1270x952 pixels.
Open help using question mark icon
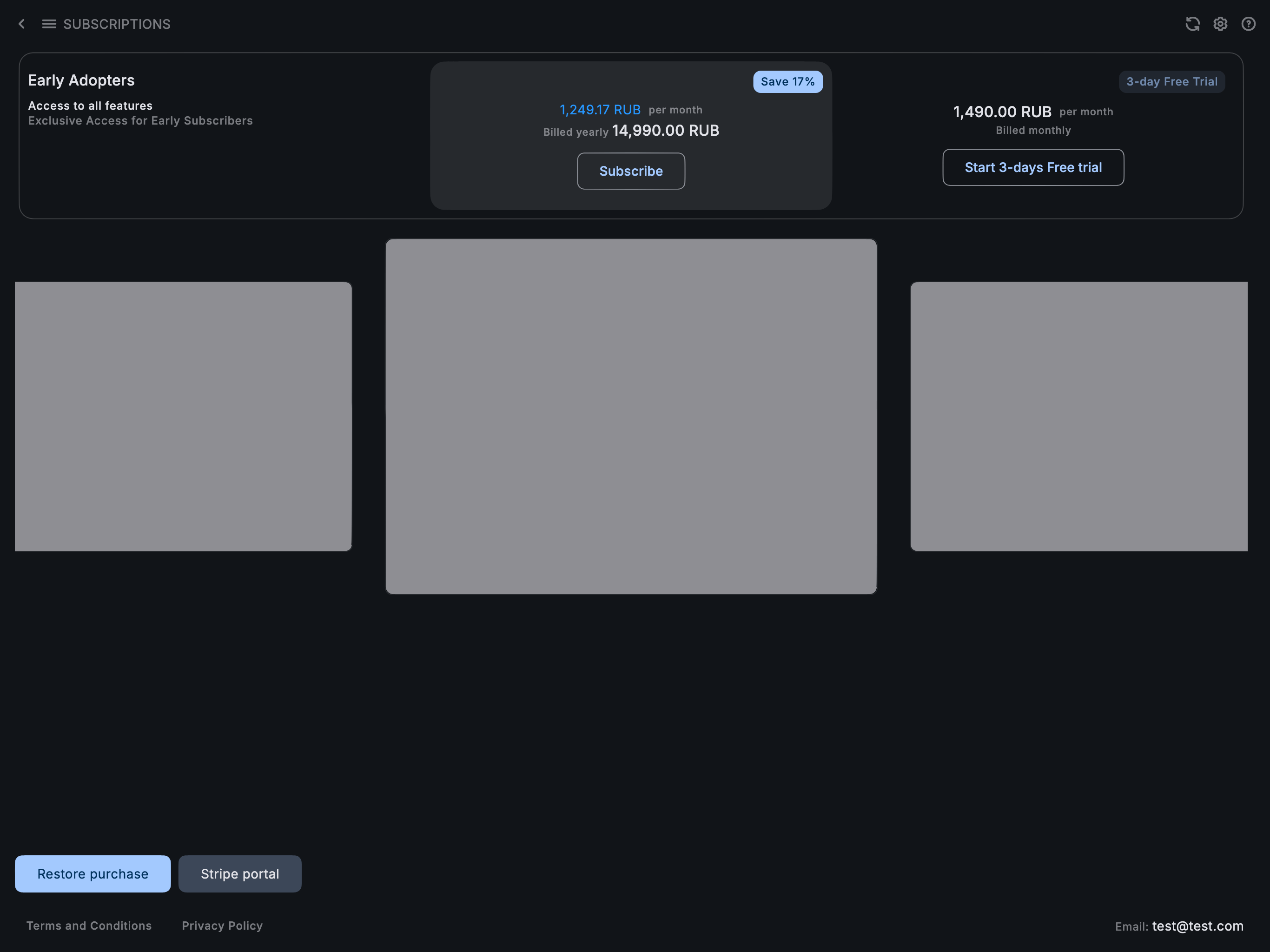pyautogui.click(x=1249, y=24)
